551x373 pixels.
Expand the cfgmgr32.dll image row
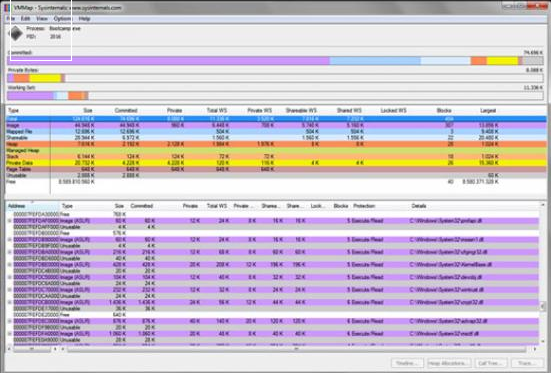10,252
